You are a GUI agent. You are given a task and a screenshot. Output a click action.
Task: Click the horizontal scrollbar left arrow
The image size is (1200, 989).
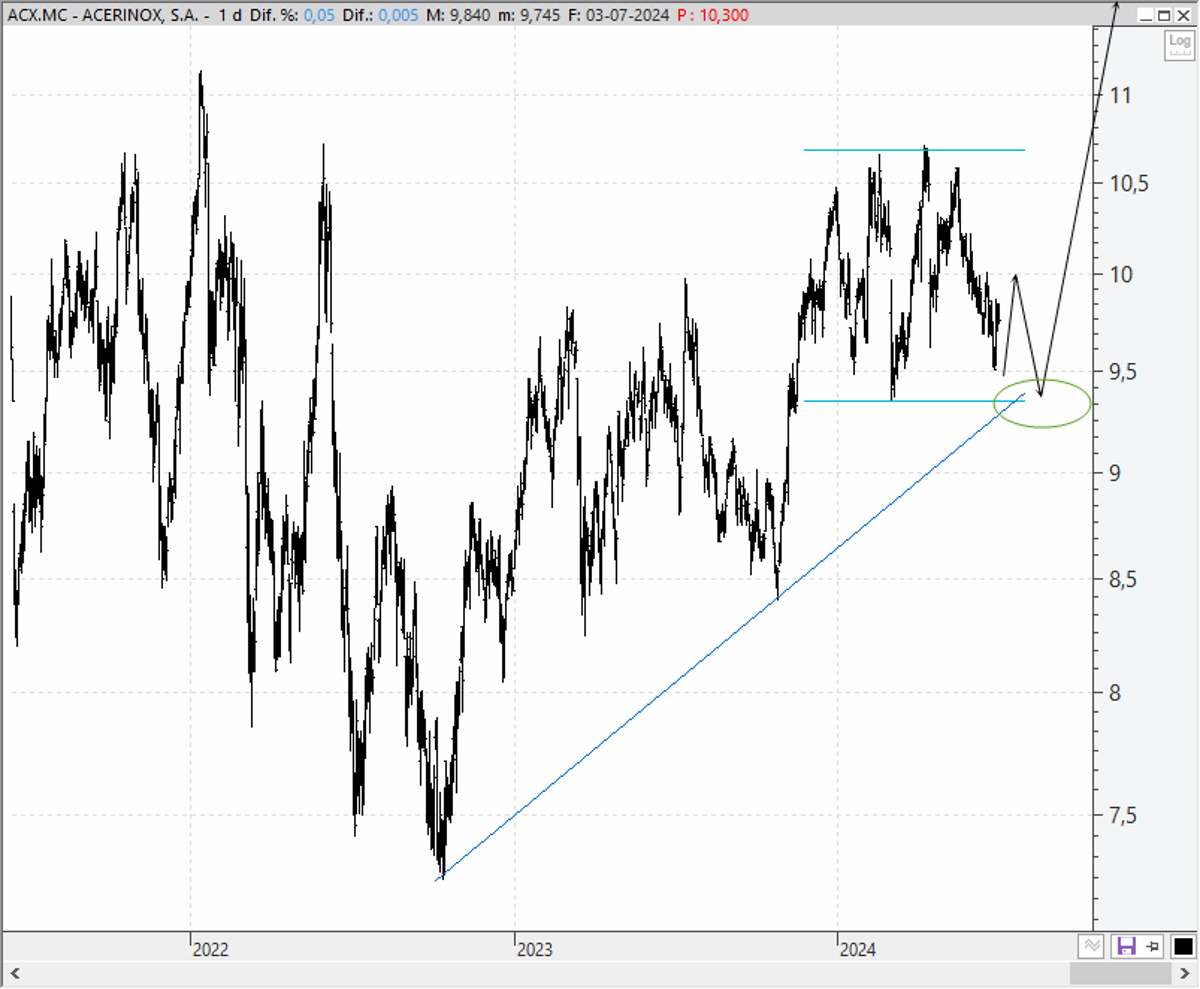13,973
